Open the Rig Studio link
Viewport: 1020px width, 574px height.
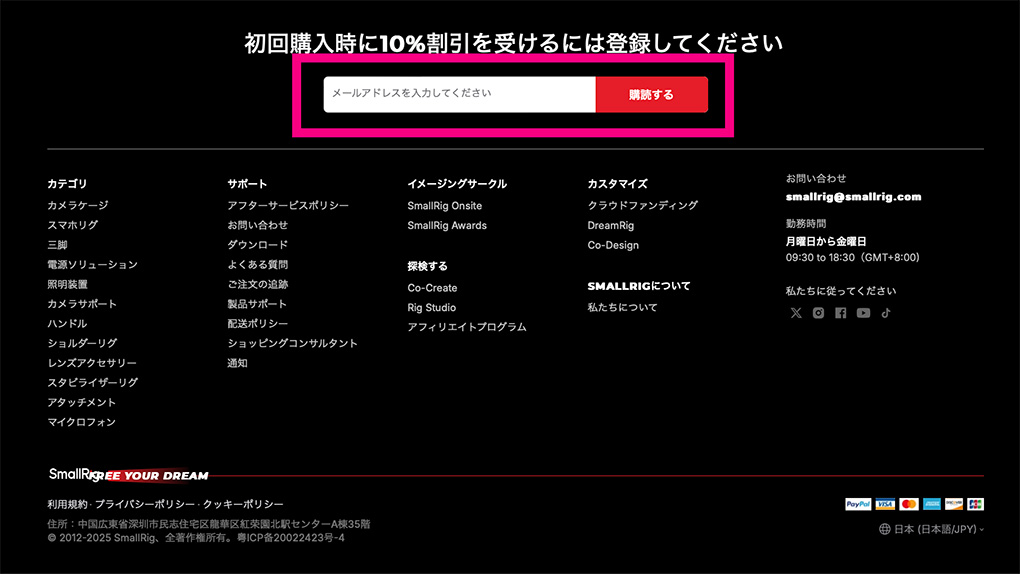coord(432,307)
